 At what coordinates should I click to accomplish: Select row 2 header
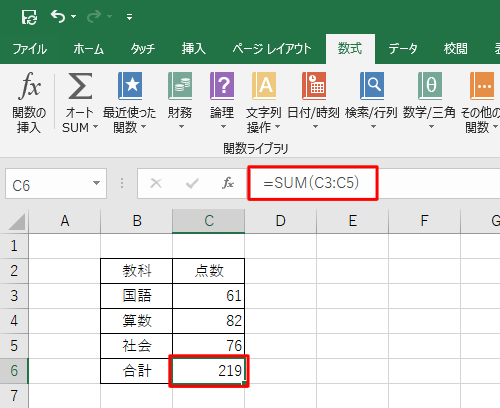(x=14, y=271)
